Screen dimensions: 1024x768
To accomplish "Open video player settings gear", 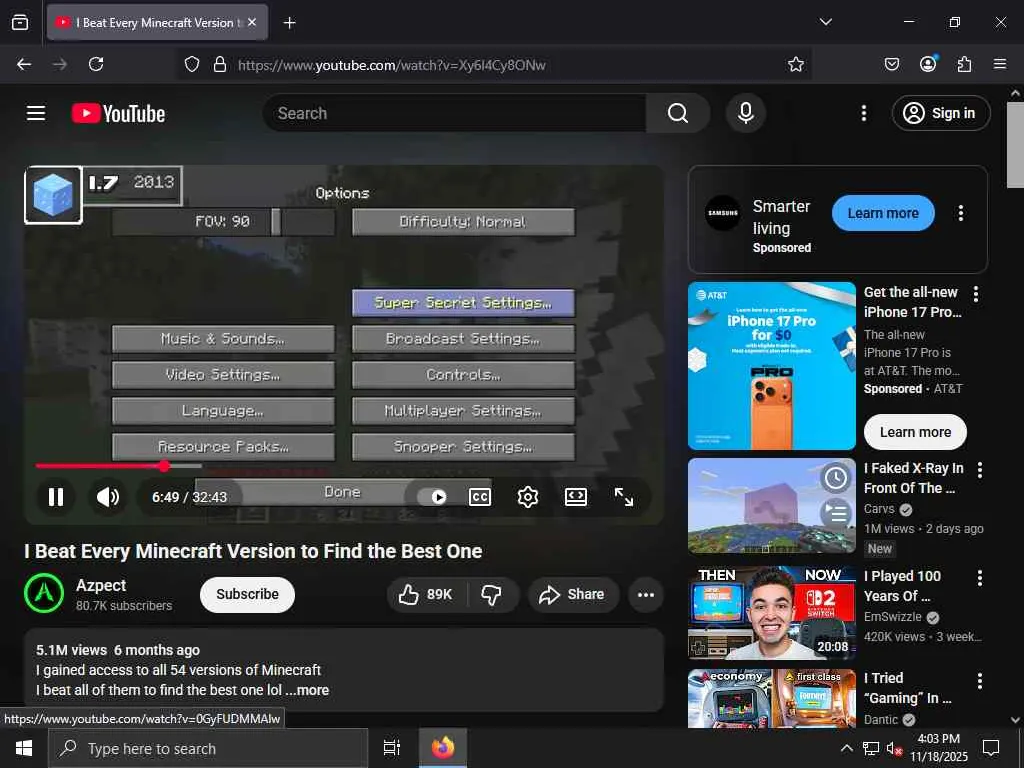I will click(528, 498).
